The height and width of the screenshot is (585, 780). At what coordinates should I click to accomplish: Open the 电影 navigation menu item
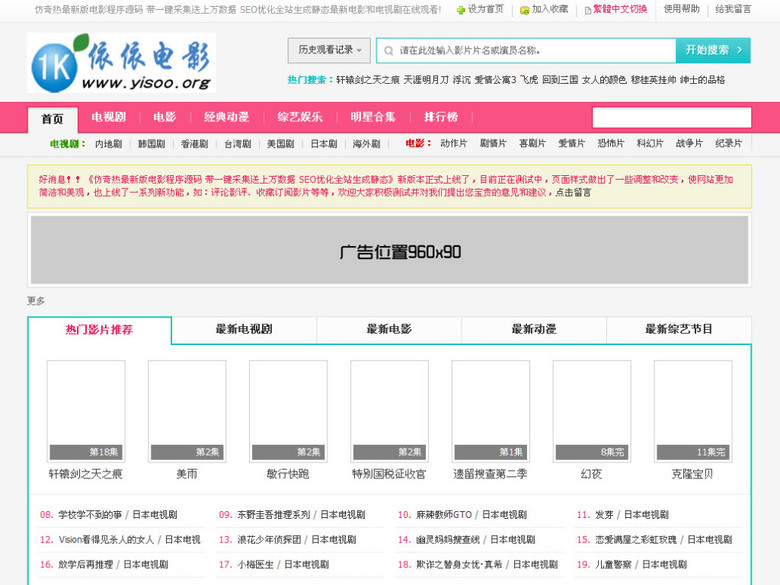(x=165, y=117)
